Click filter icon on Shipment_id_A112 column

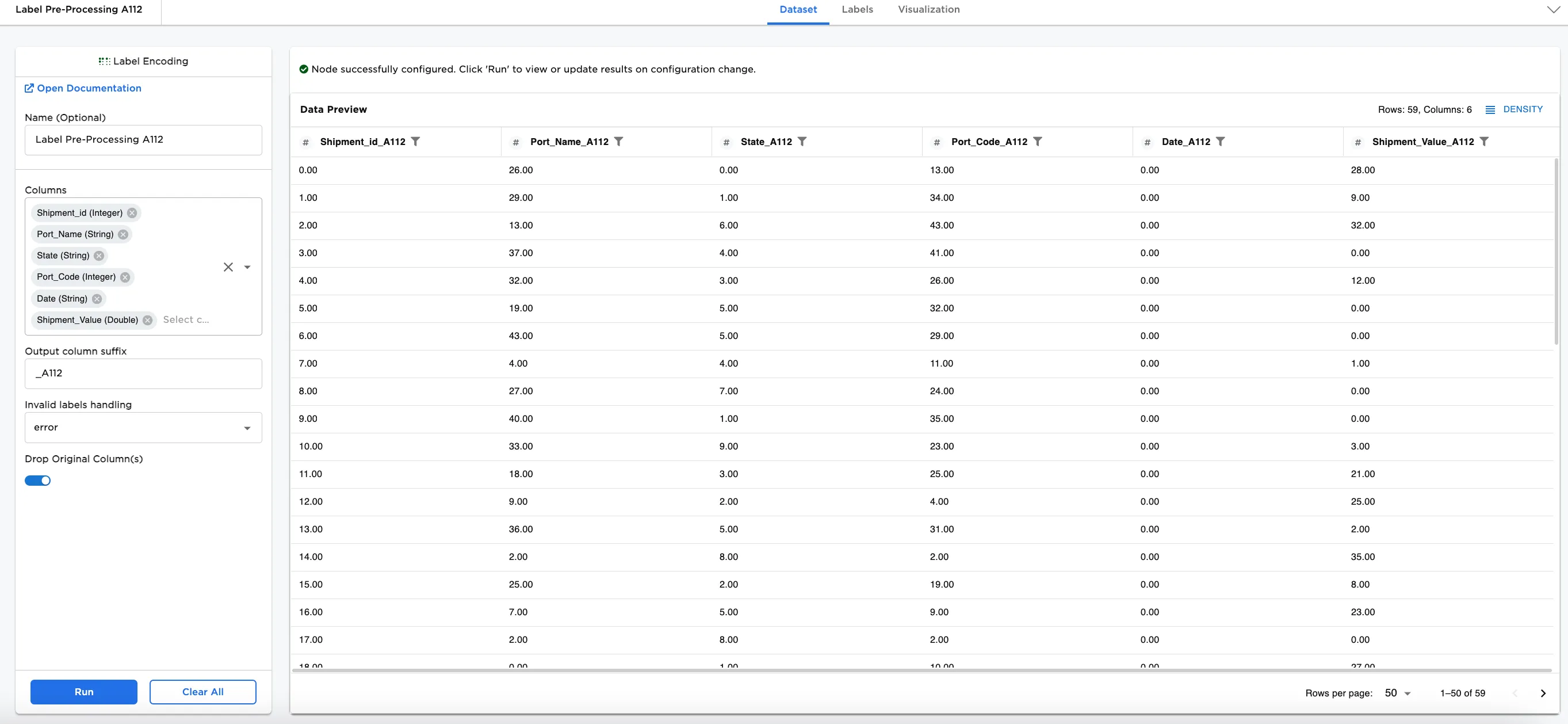click(x=415, y=141)
